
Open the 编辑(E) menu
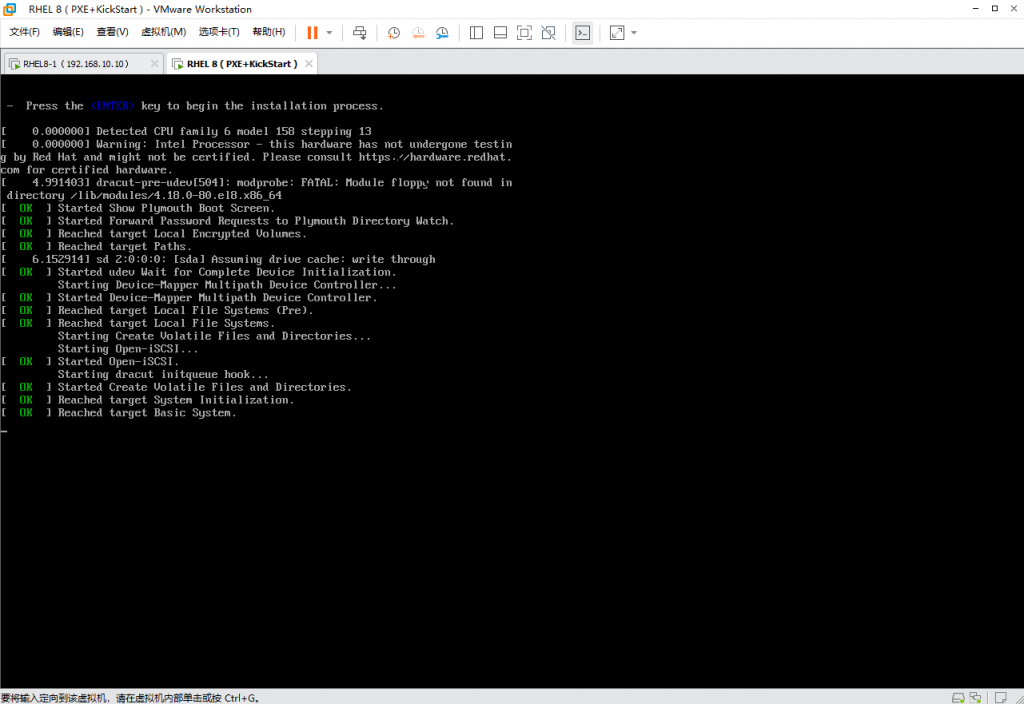click(68, 32)
